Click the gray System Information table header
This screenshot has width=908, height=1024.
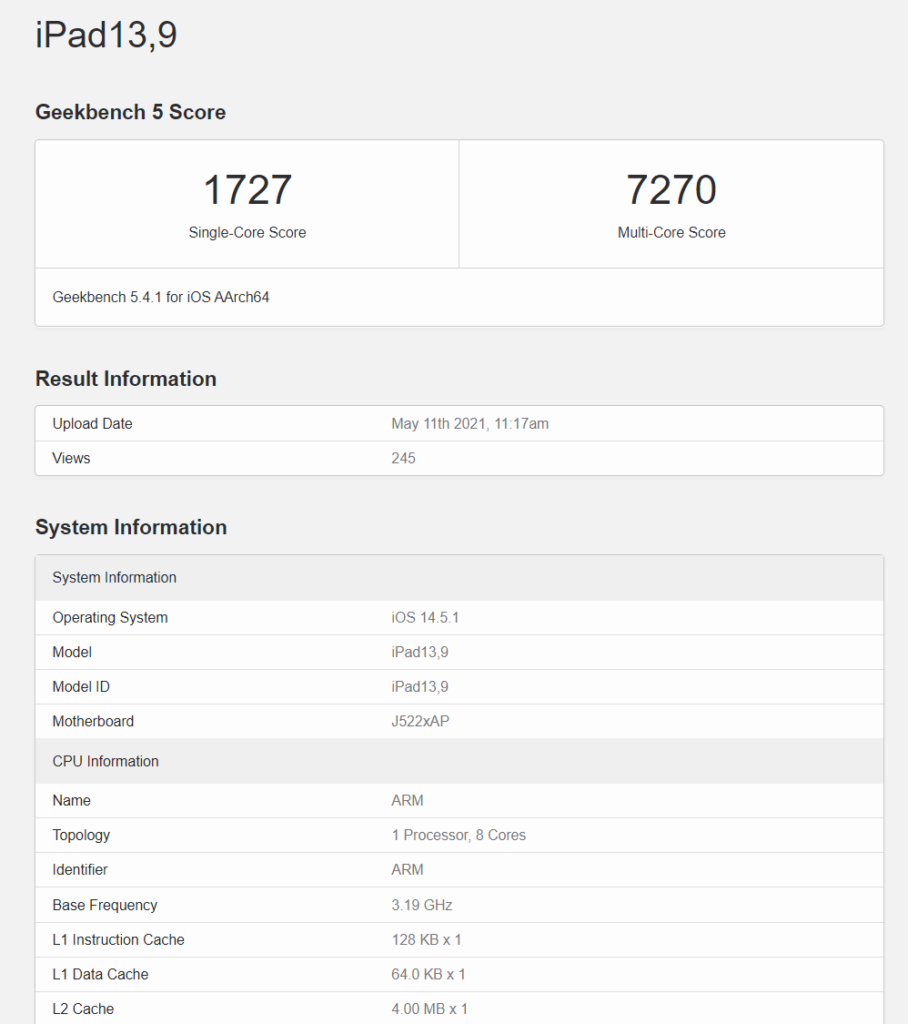[114, 578]
